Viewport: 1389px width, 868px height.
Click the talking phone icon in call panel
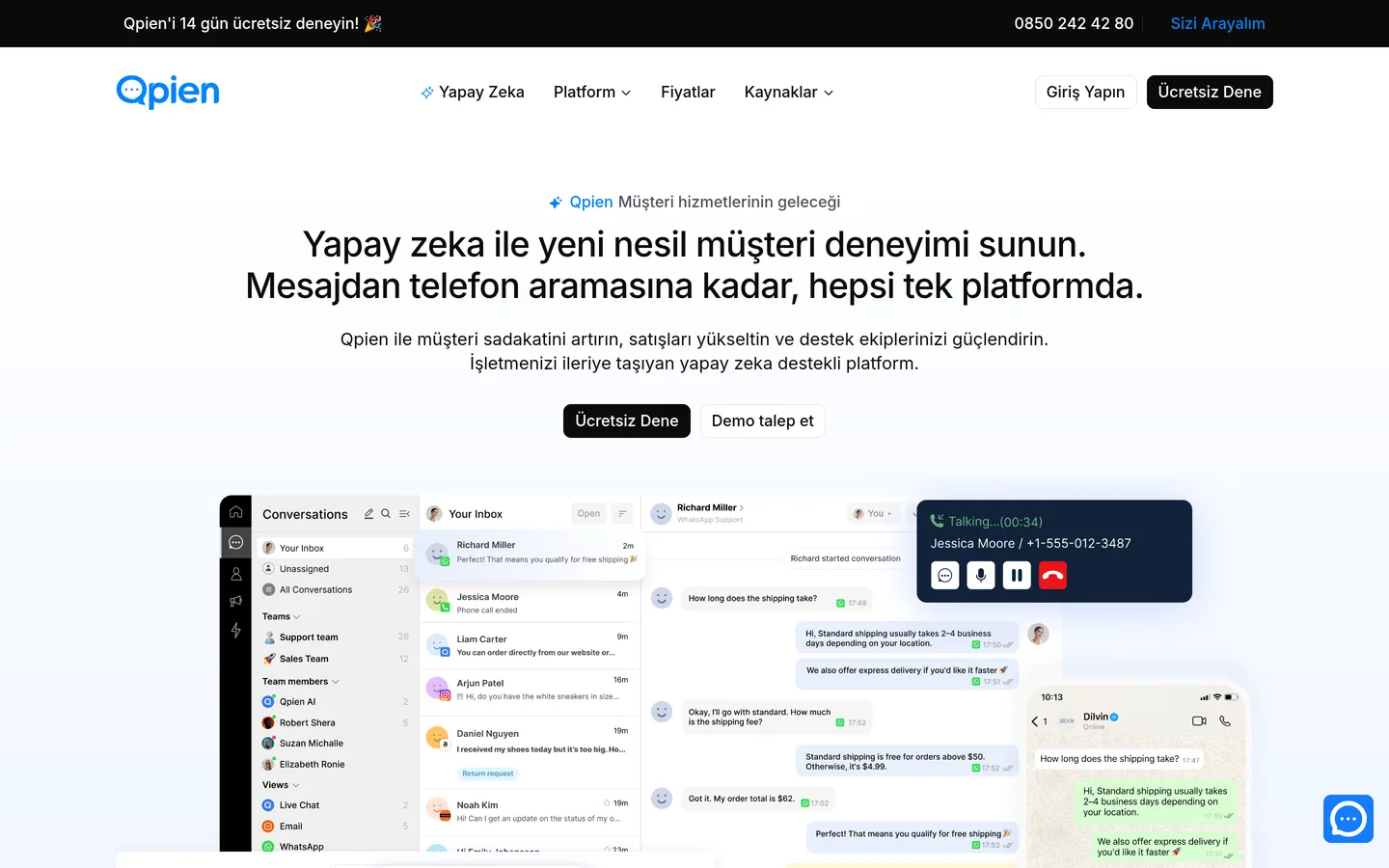[937, 521]
